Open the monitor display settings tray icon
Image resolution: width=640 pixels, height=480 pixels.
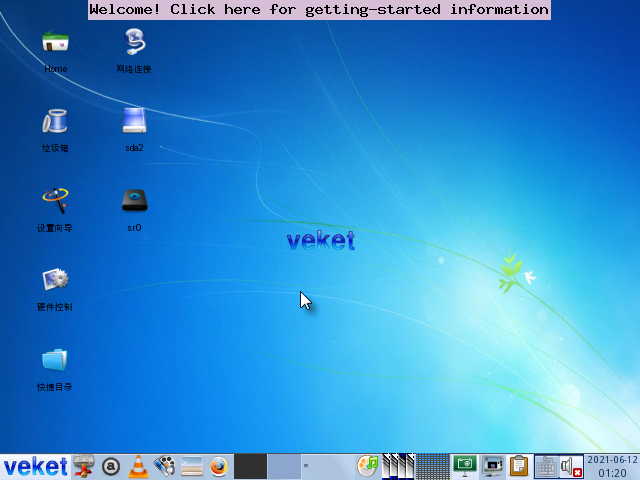(492, 467)
